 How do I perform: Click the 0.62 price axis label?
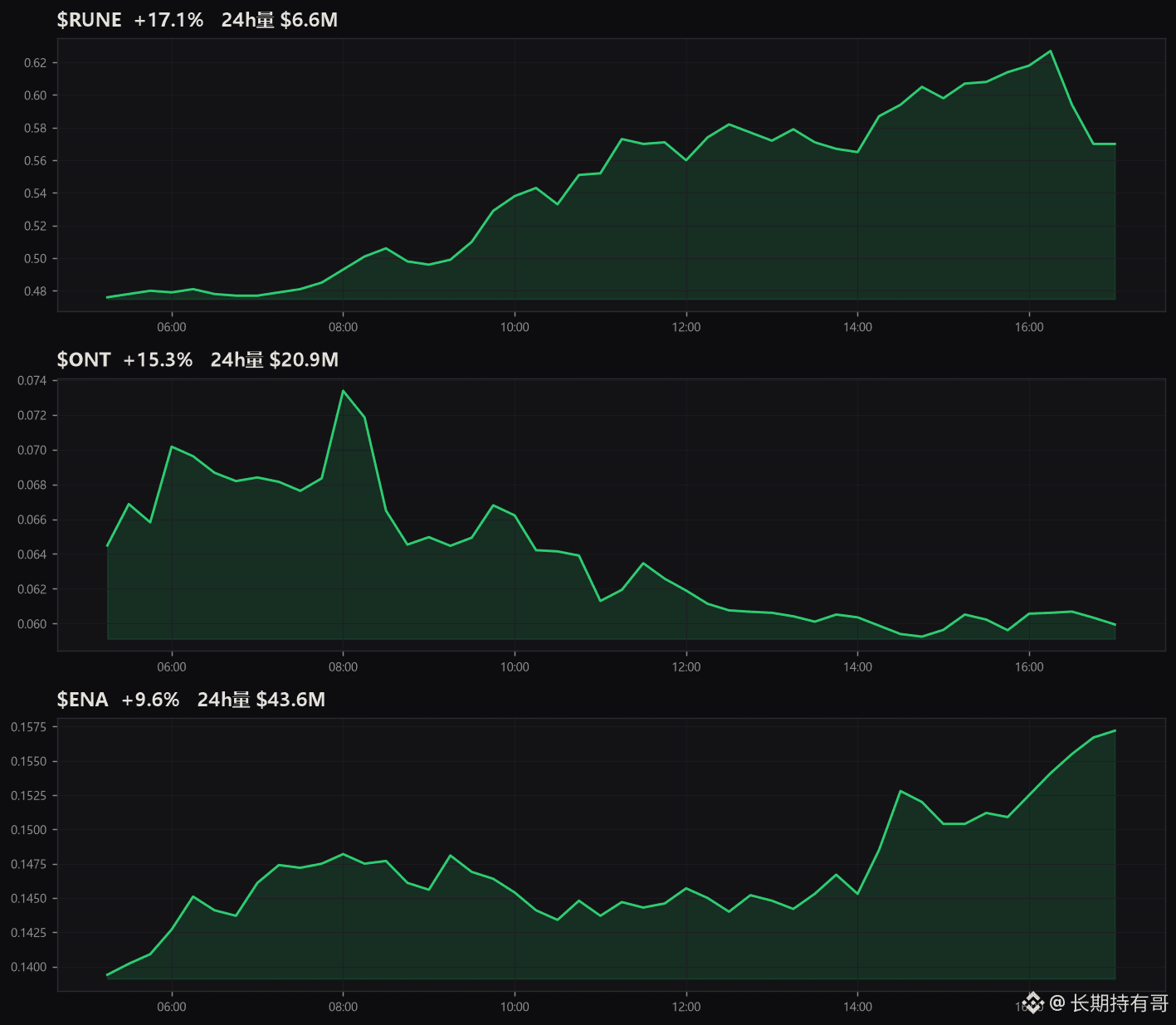(x=36, y=63)
